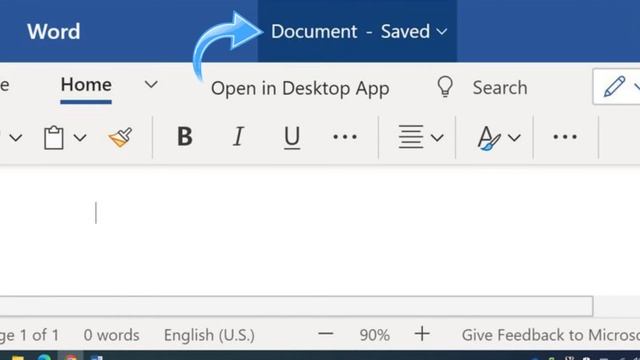
Task: Zoom out with the minus button
Action: coord(326,334)
